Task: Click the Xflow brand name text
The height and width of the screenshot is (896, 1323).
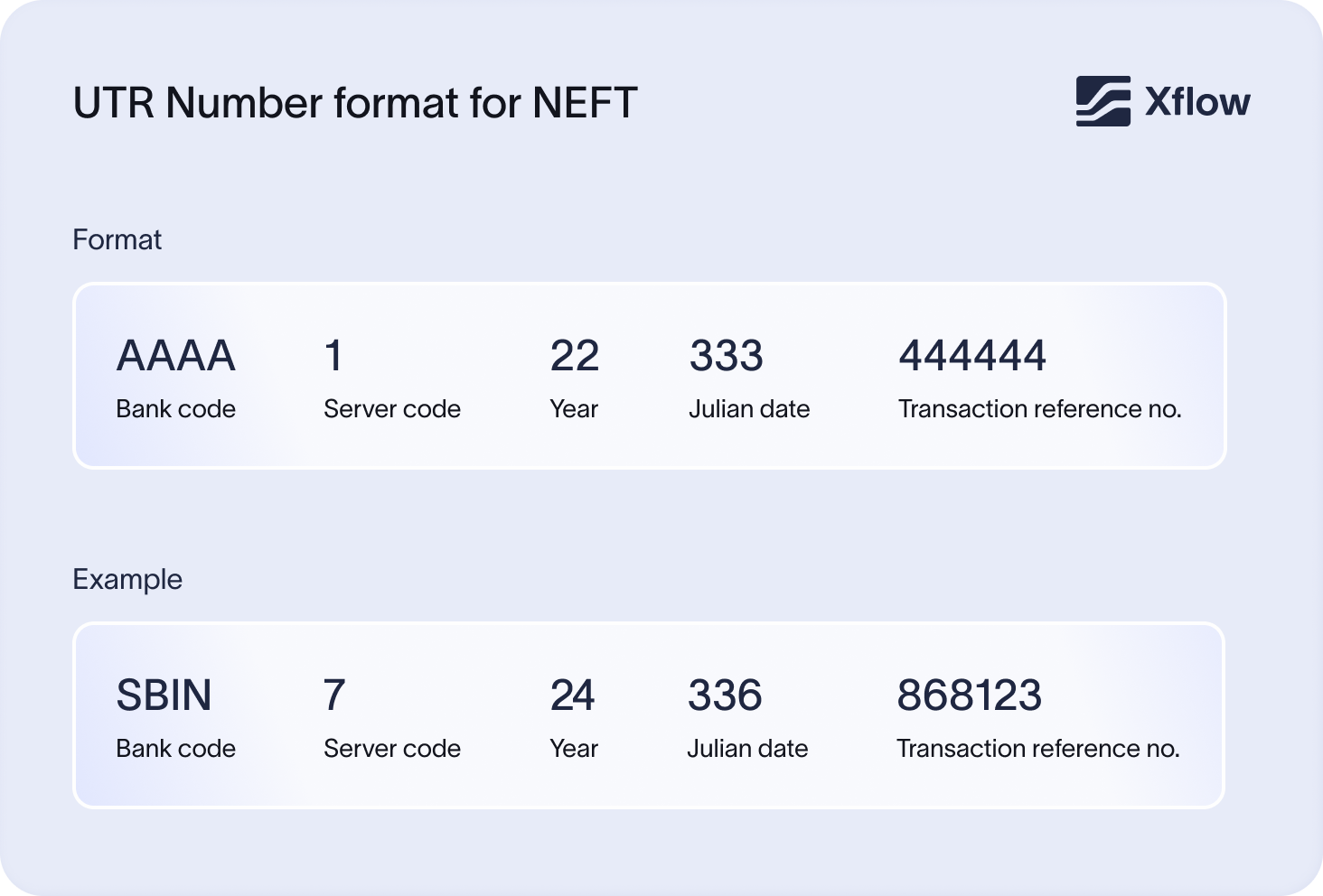Action: coord(1196,101)
